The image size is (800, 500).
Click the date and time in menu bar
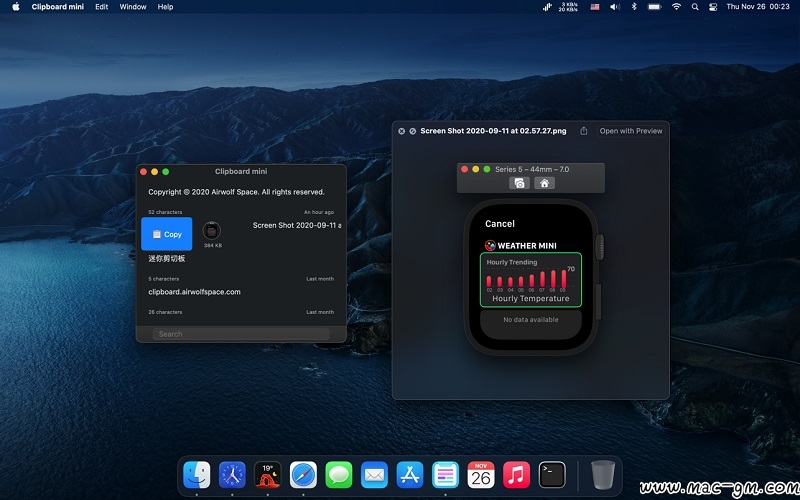coord(758,7)
